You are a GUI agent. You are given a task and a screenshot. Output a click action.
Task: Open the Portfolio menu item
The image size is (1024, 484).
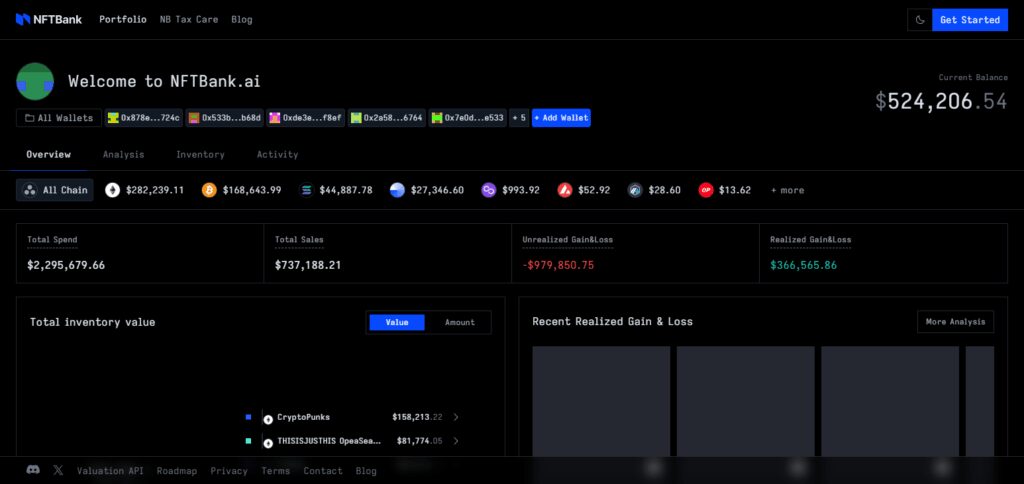pyautogui.click(x=123, y=20)
